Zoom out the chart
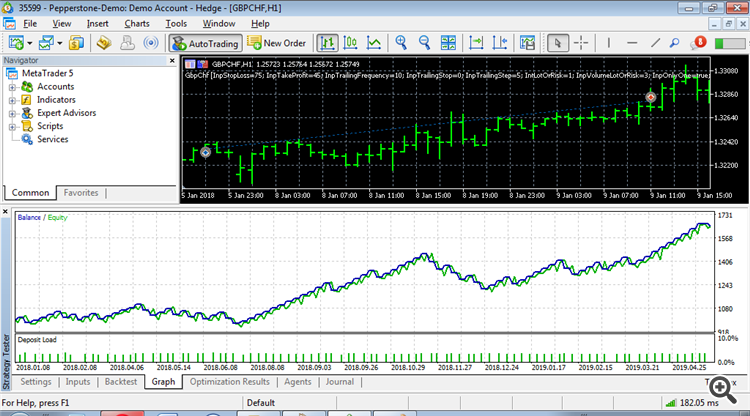The height and width of the screenshot is (416, 750). coord(424,43)
